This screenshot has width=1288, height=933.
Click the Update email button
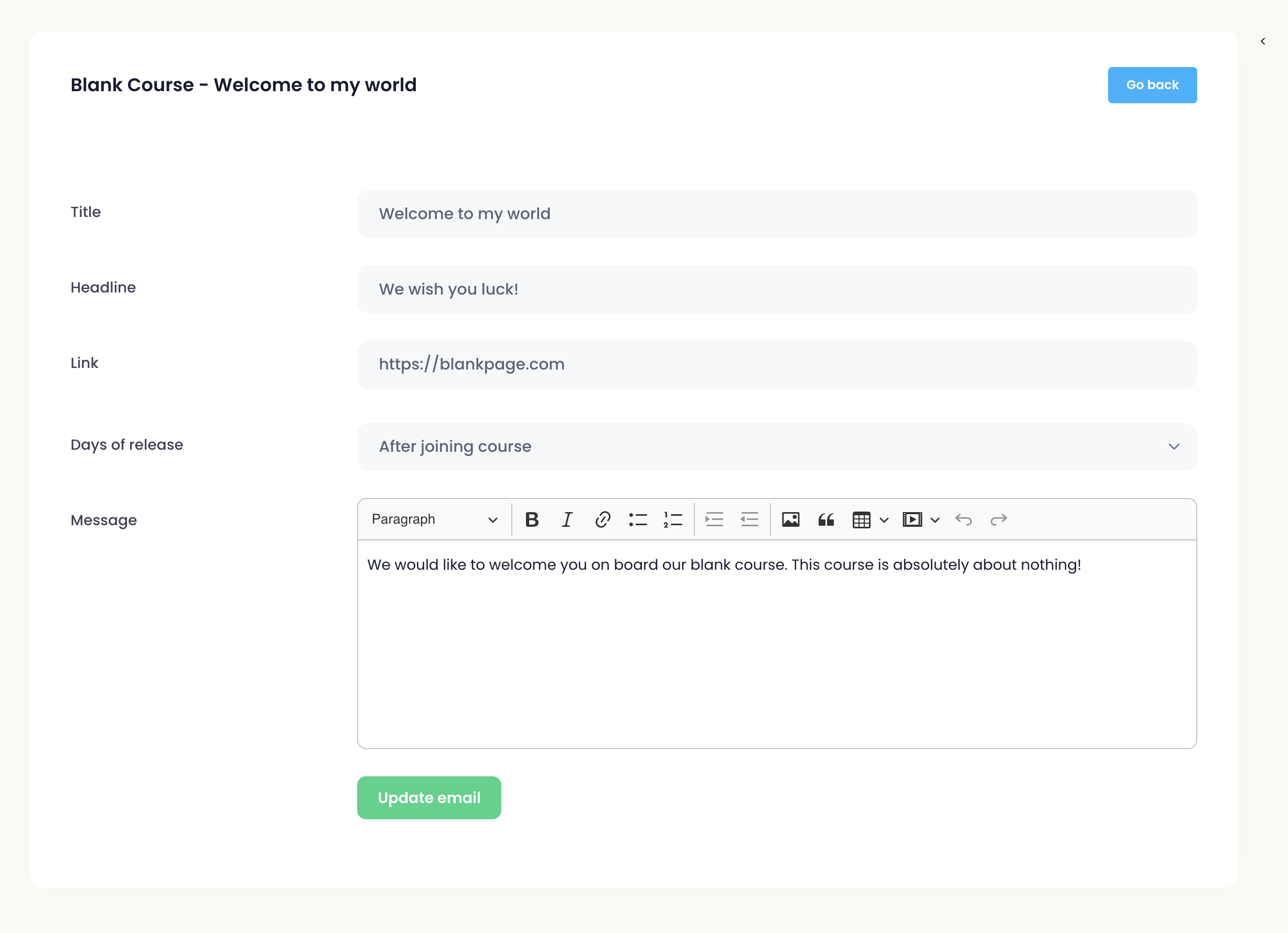tap(429, 797)
